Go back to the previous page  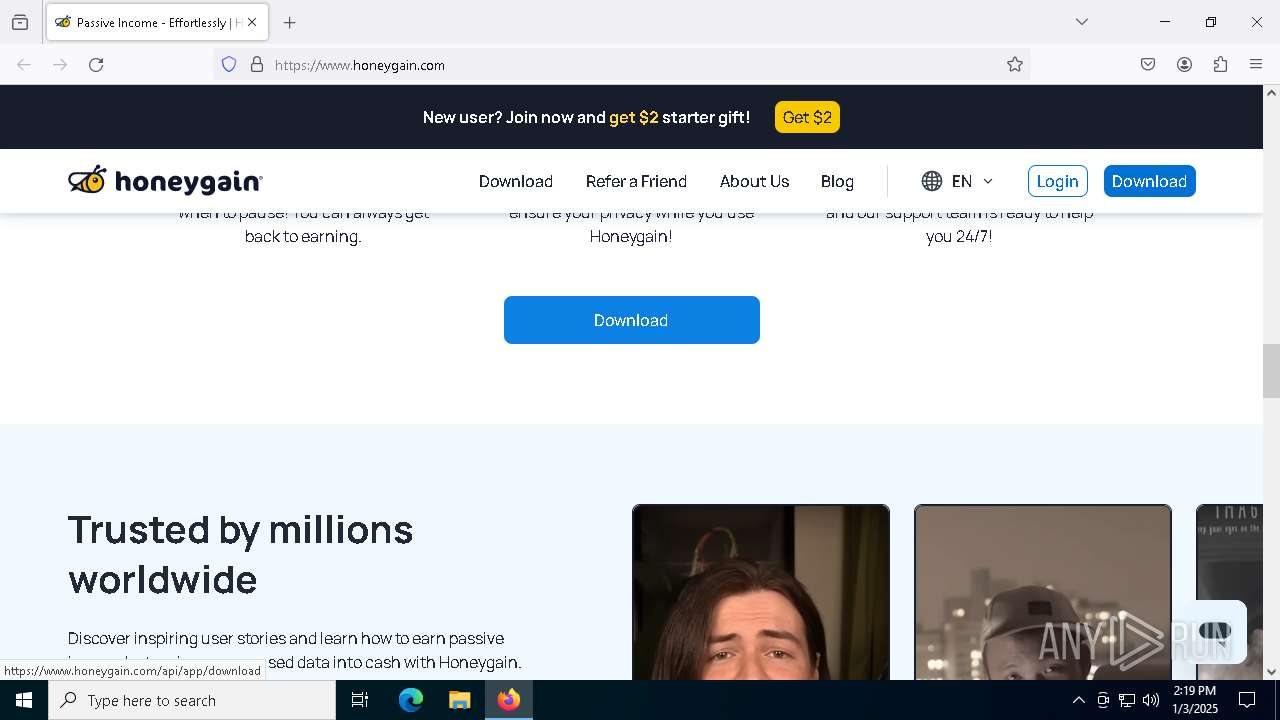[24, 65]
